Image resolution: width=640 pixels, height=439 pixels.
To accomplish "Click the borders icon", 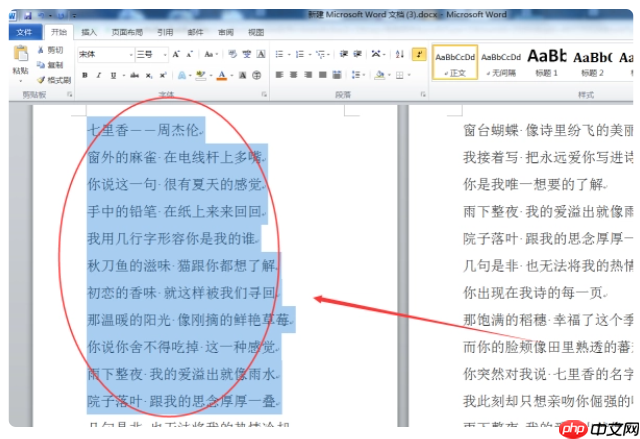I will point(400,75).
